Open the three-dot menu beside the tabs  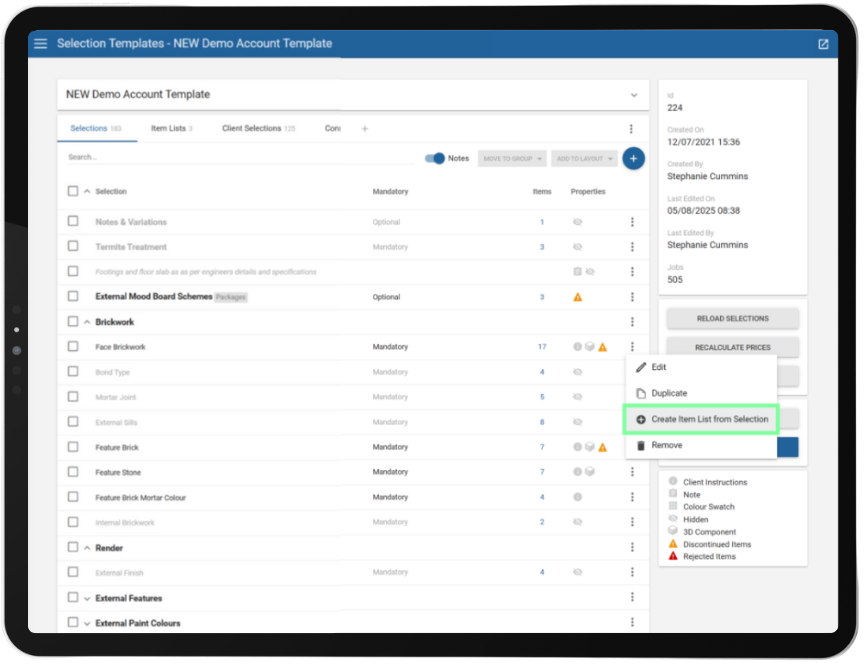pyautogui.click(x=631, y=129)
